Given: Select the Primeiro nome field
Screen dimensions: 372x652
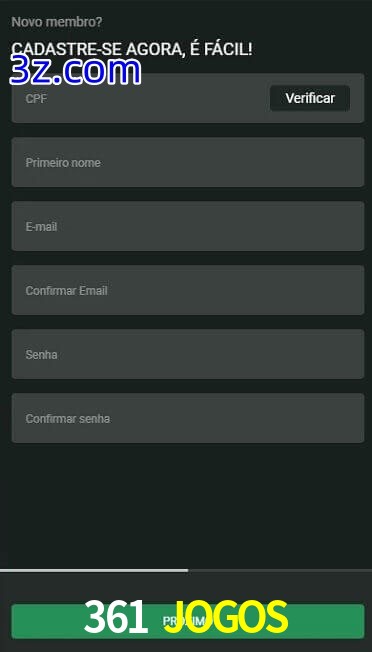Looking at the screenshot, I should click(x=188, y=162).
